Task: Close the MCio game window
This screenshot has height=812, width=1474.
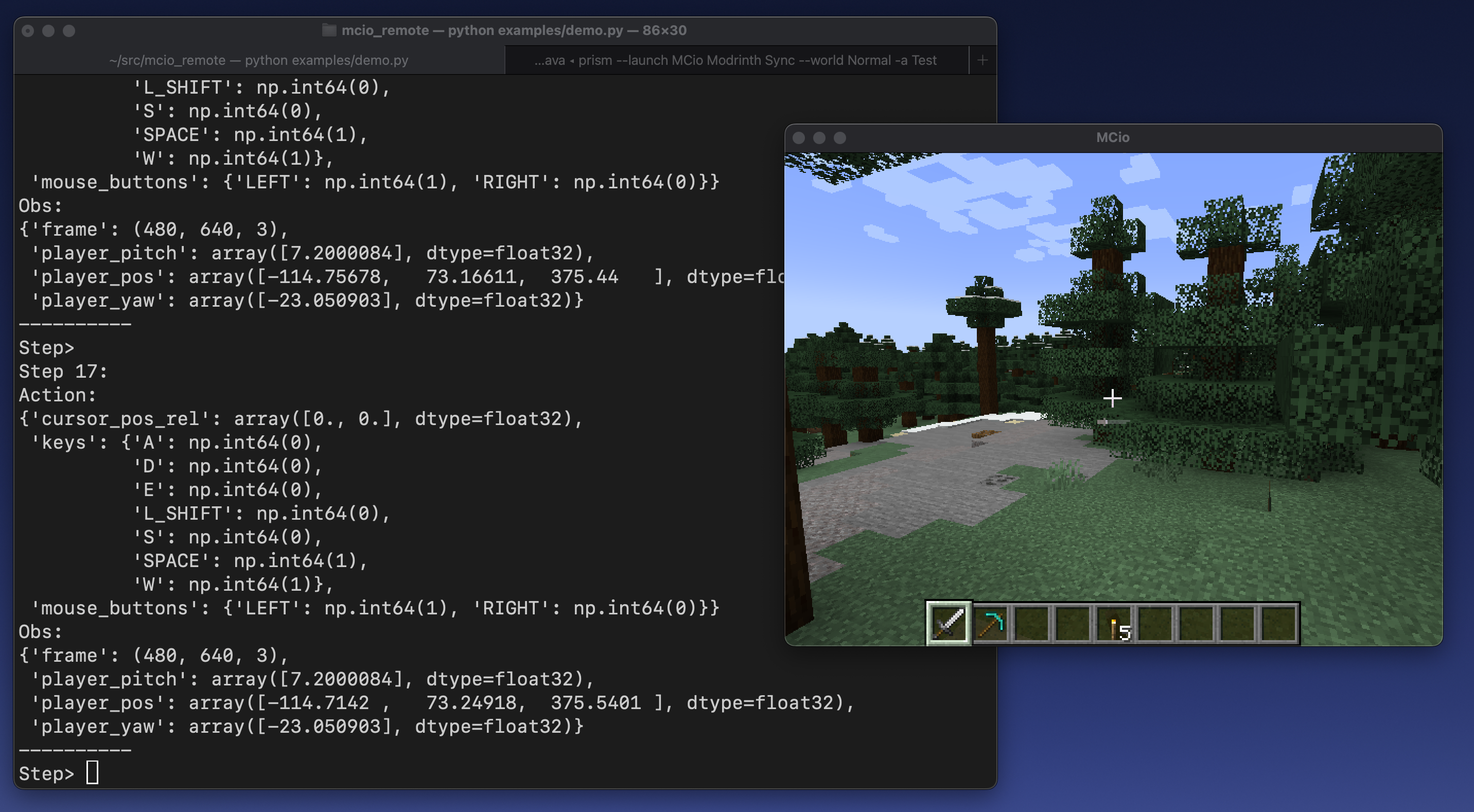Action: 799,138
